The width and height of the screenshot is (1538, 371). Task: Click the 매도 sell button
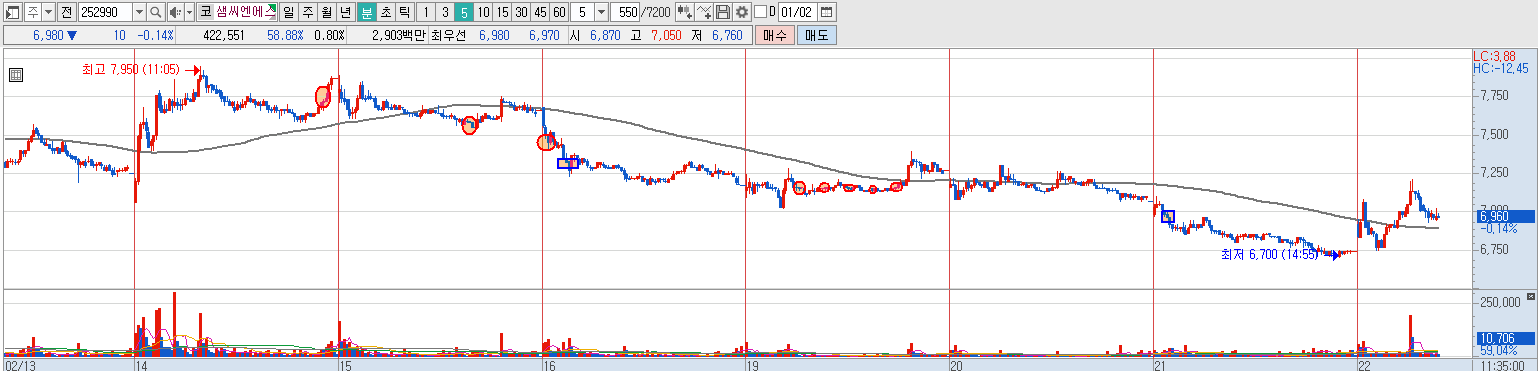[x=816, y=35]
